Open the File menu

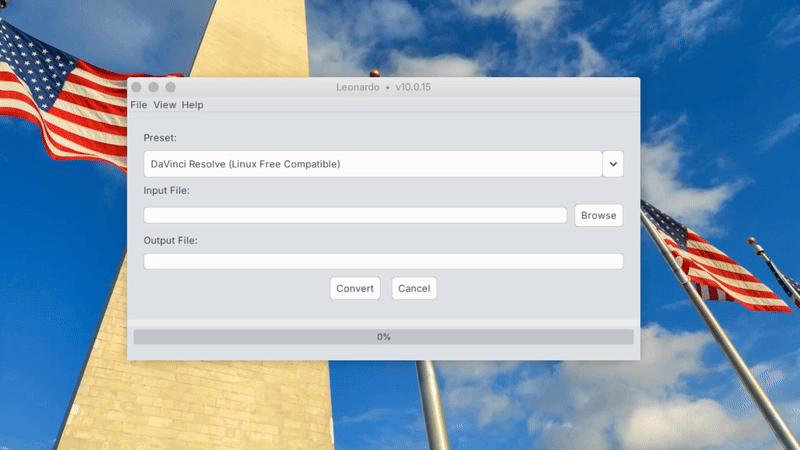(138, 105)
